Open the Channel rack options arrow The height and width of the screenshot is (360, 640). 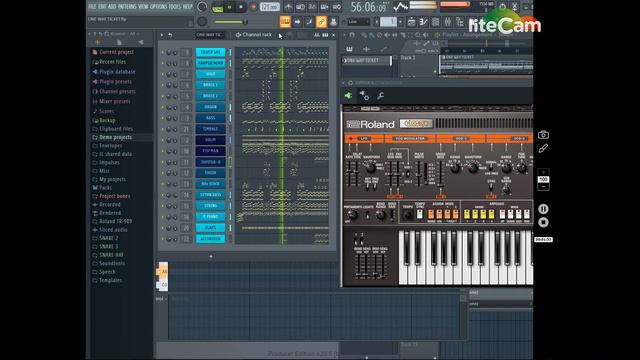(x=162, y=35)
